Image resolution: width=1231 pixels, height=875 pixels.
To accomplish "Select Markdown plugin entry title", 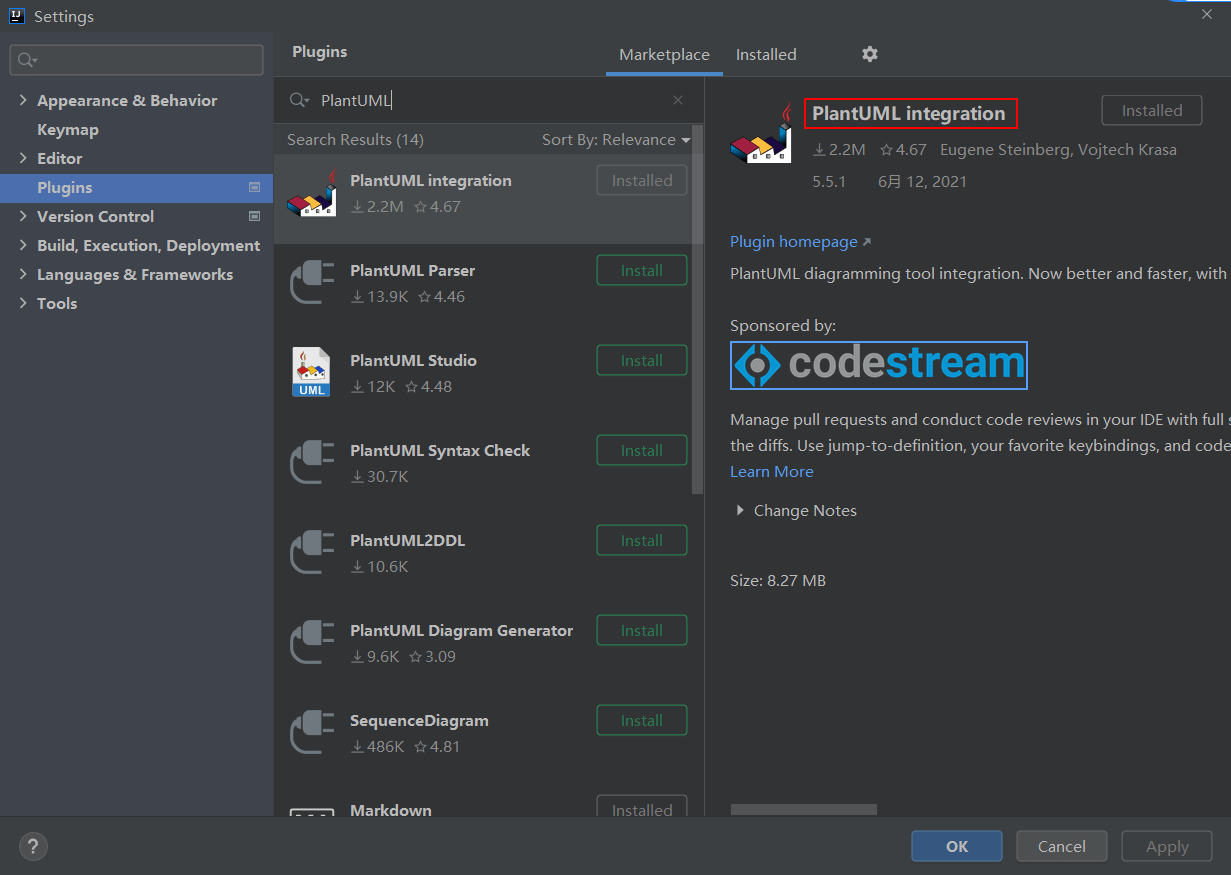I will [391, 810].
